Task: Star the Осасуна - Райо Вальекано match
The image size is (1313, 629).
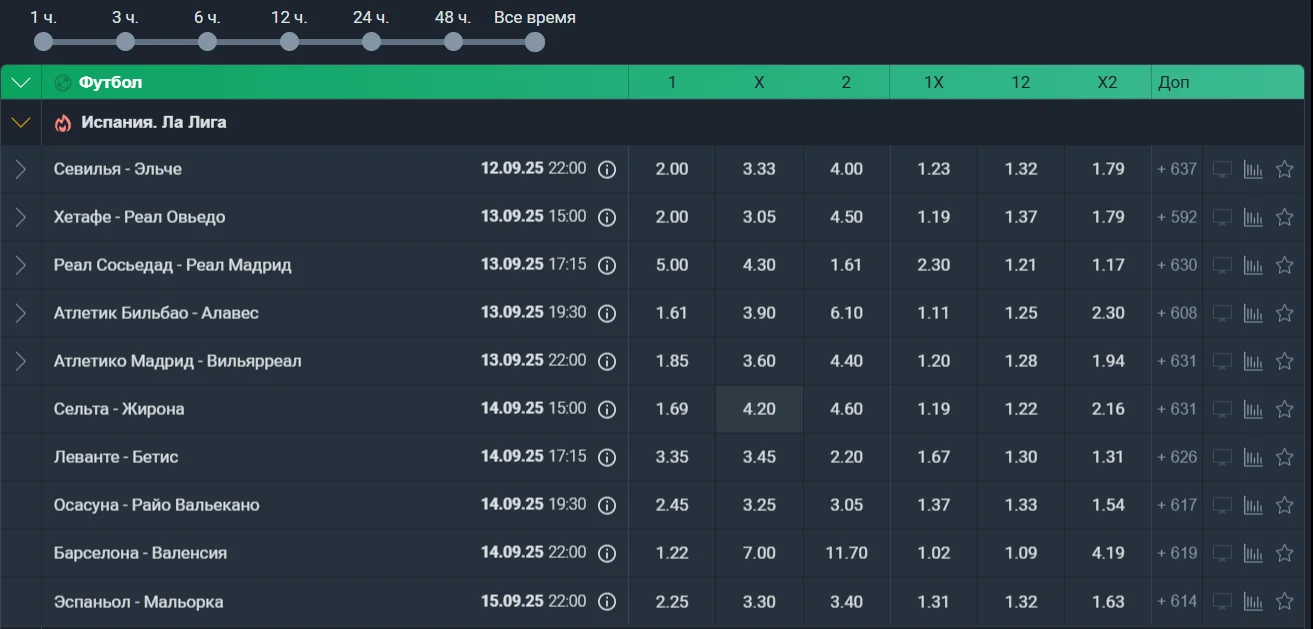Action: point(1285,505)
